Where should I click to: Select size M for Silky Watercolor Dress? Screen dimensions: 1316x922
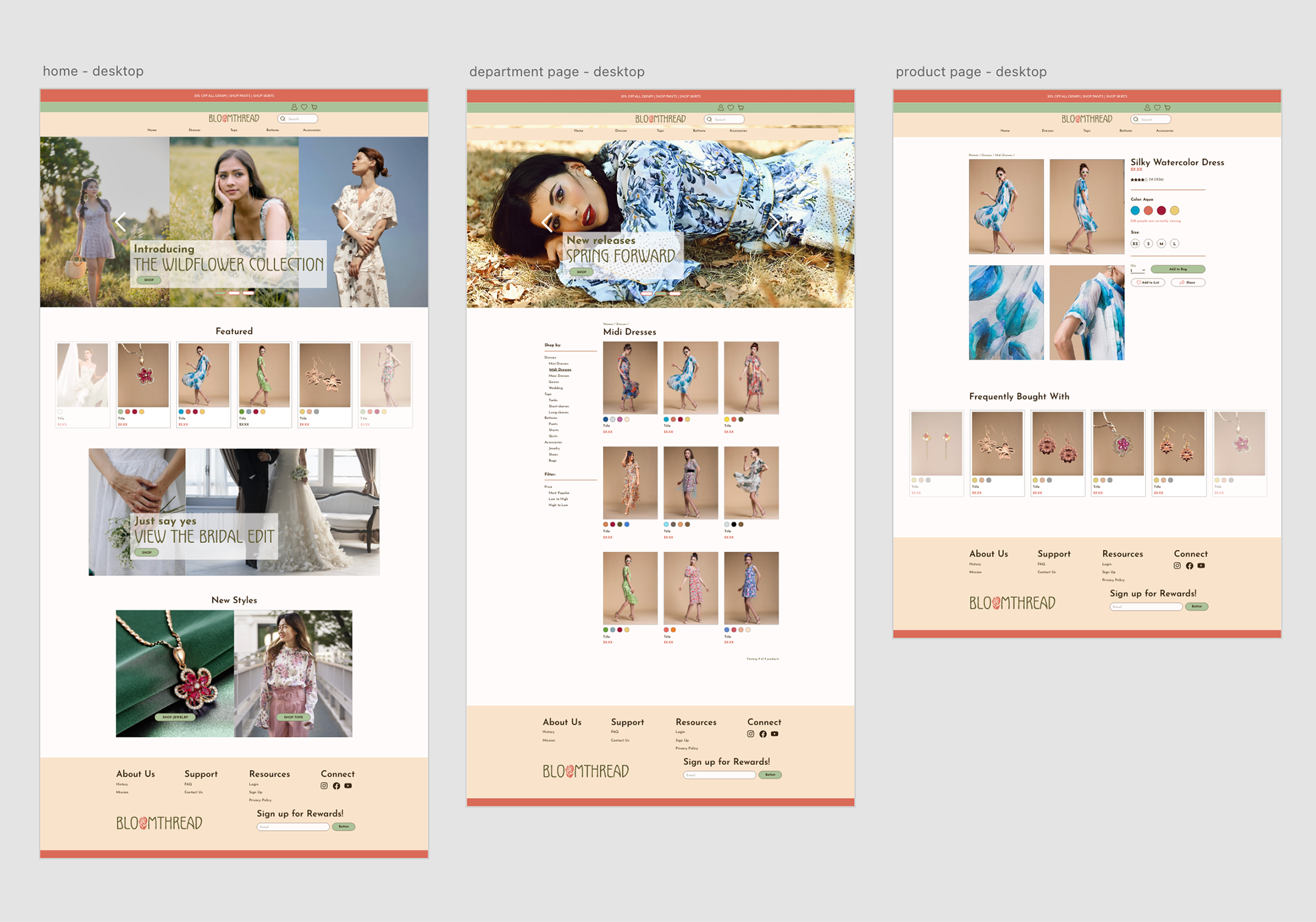(1161, 243)
